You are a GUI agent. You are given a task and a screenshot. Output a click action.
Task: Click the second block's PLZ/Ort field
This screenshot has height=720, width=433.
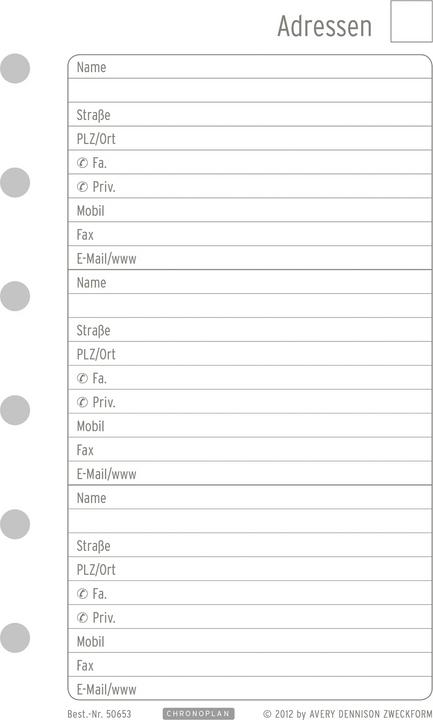click(x=250, y=354)
